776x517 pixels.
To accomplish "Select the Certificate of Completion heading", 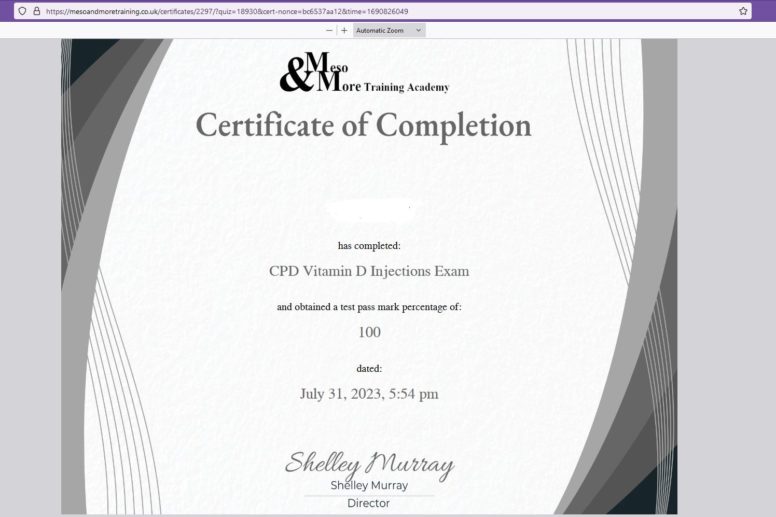I will 363,126.
